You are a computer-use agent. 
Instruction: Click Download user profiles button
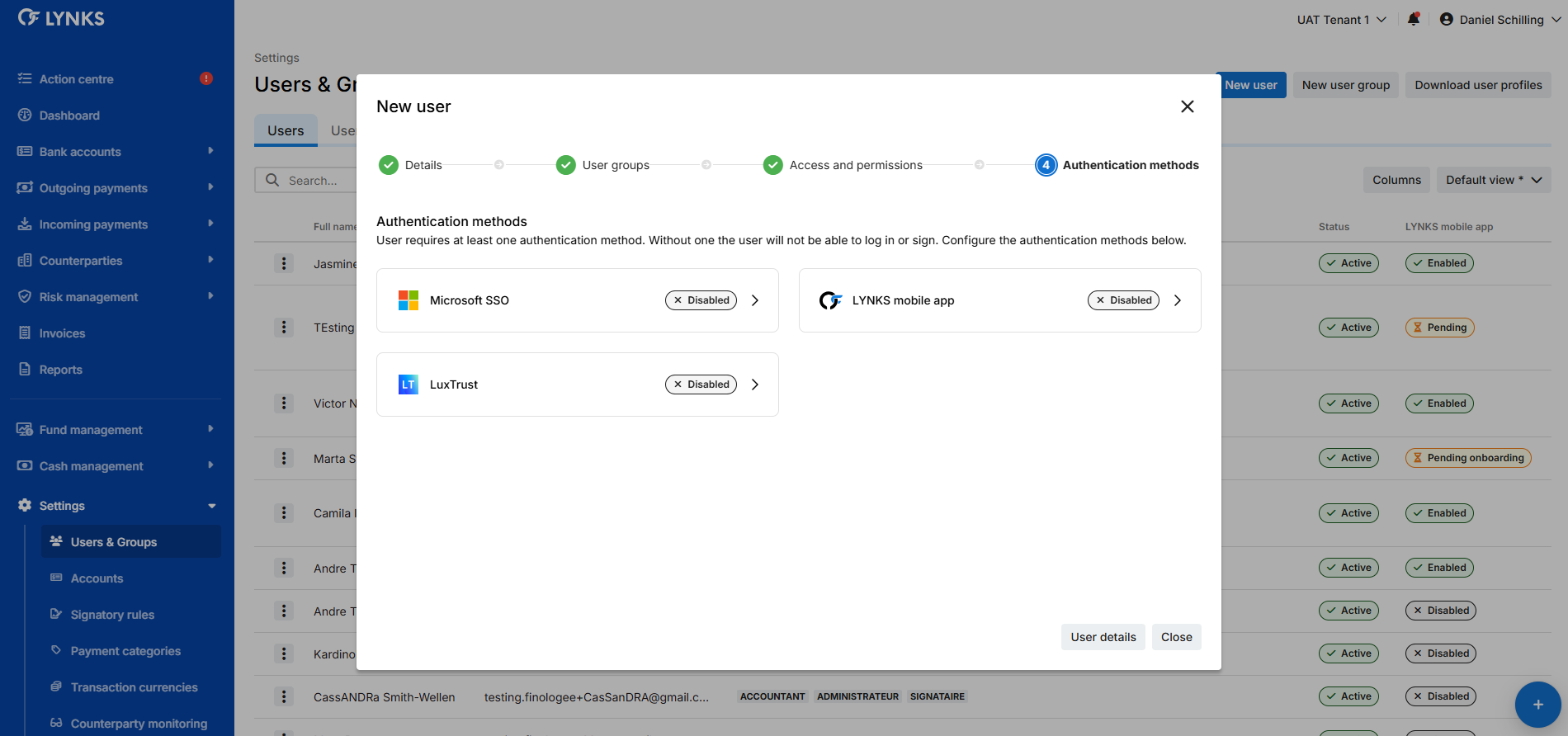click(x=1478, y=85)
